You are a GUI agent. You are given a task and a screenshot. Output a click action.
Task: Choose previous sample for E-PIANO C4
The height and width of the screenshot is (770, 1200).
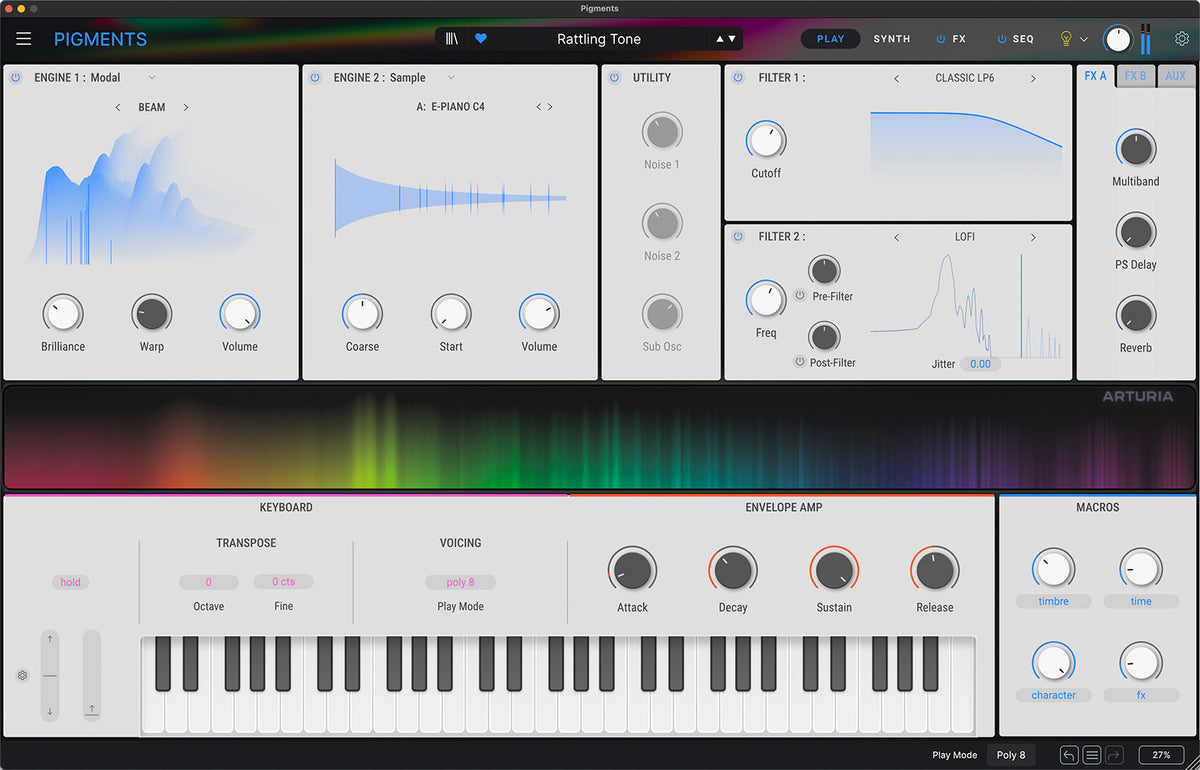(539, 107)
